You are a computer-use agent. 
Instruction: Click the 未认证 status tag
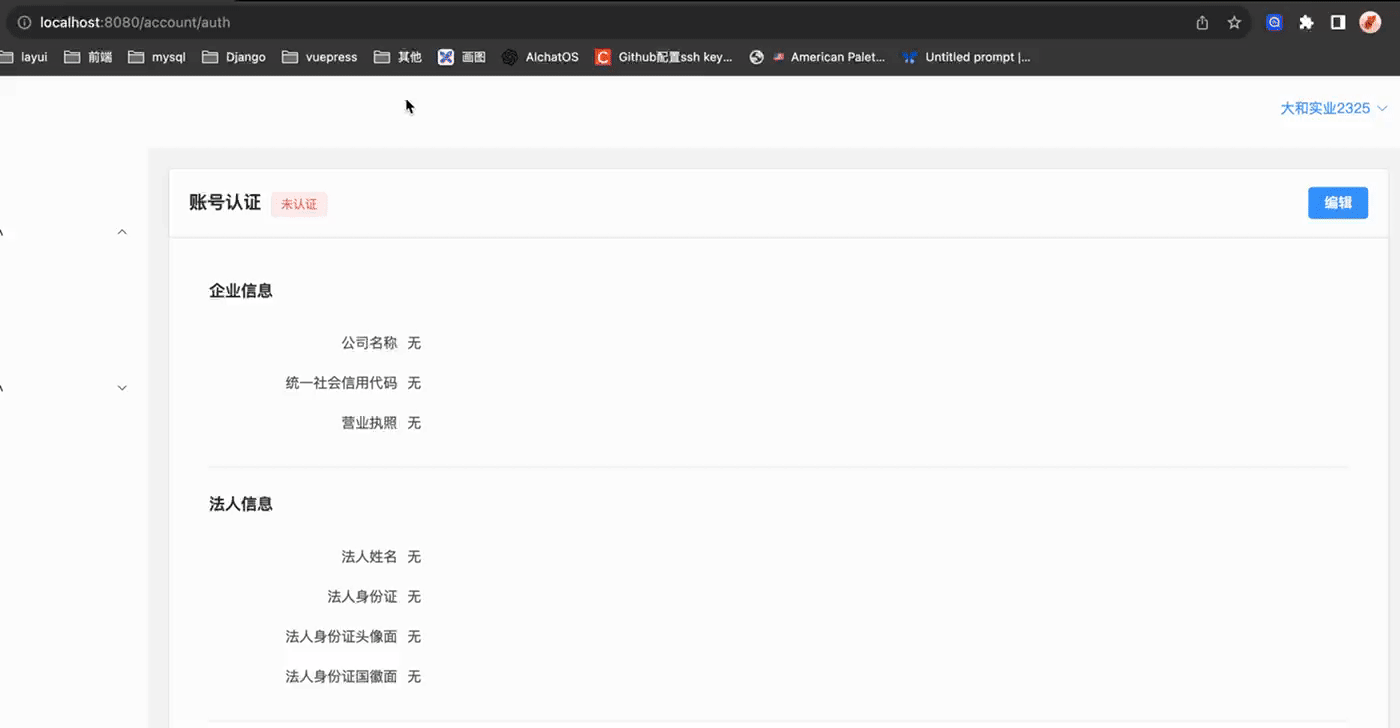(x=299, y=204)
